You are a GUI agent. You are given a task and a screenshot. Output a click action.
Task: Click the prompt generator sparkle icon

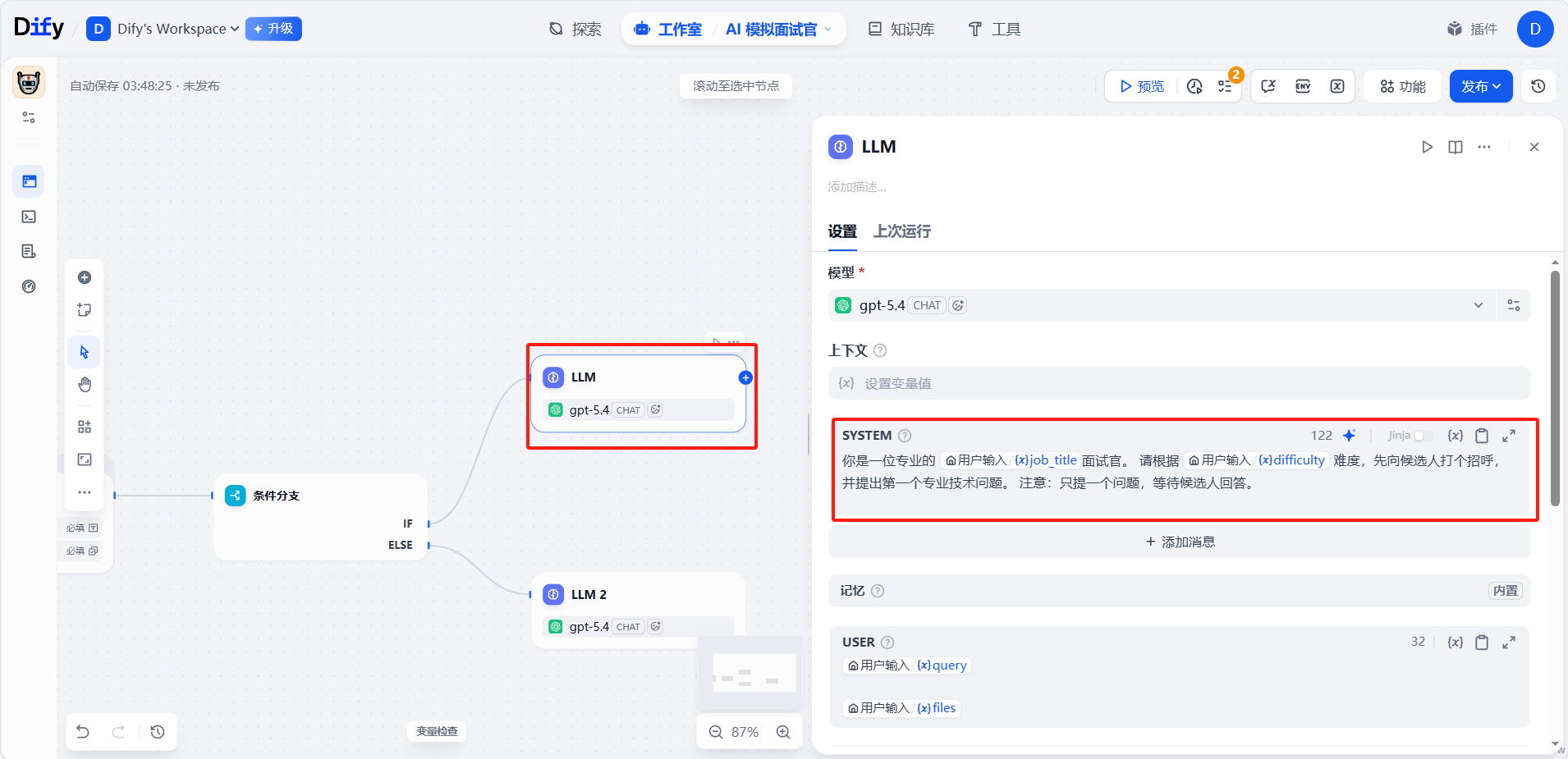[x=1349, y=436]
